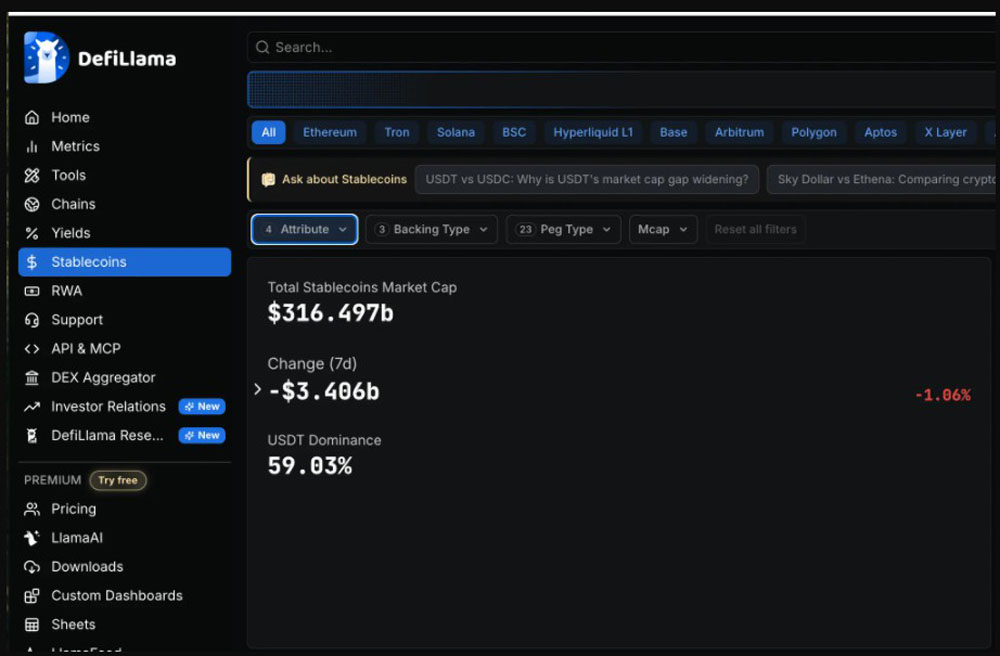Open the Metrics page link
The height and width of the screenshot is (656, 1000).
75,147
